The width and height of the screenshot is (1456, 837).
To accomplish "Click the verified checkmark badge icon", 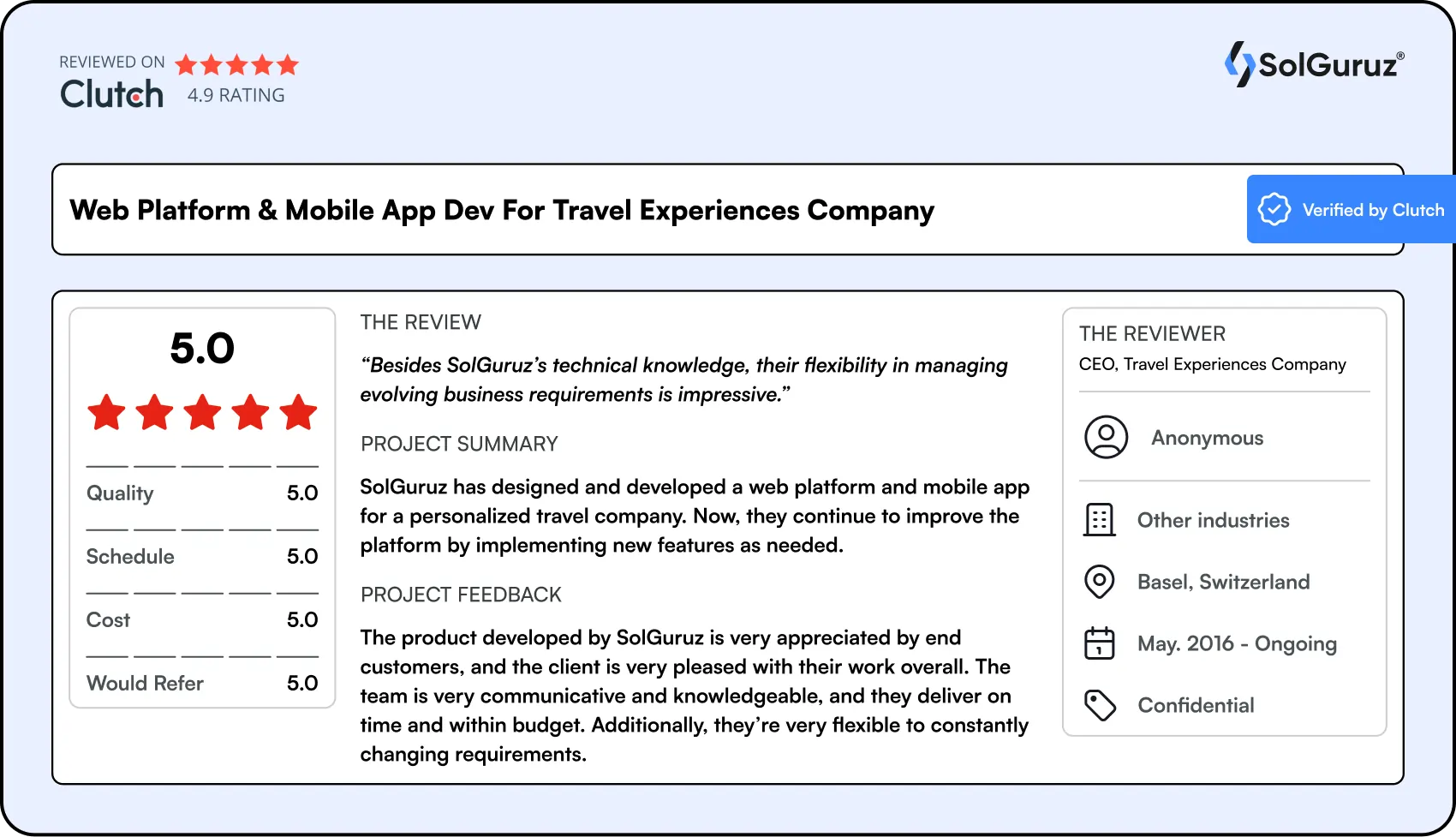I will point(1274,209).
